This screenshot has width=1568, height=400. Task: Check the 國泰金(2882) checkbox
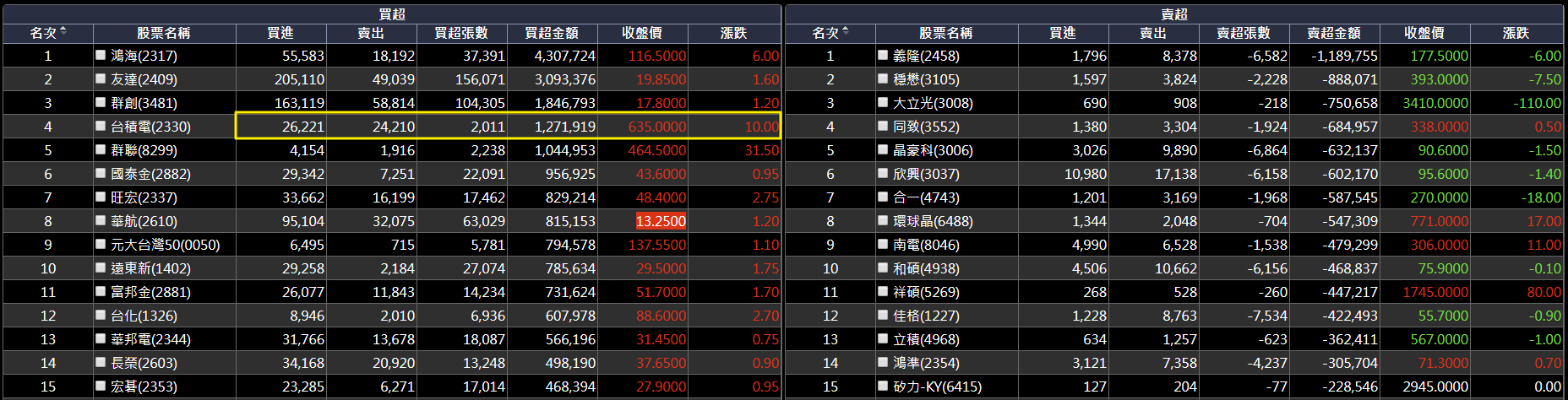click(x=101, y=173)
